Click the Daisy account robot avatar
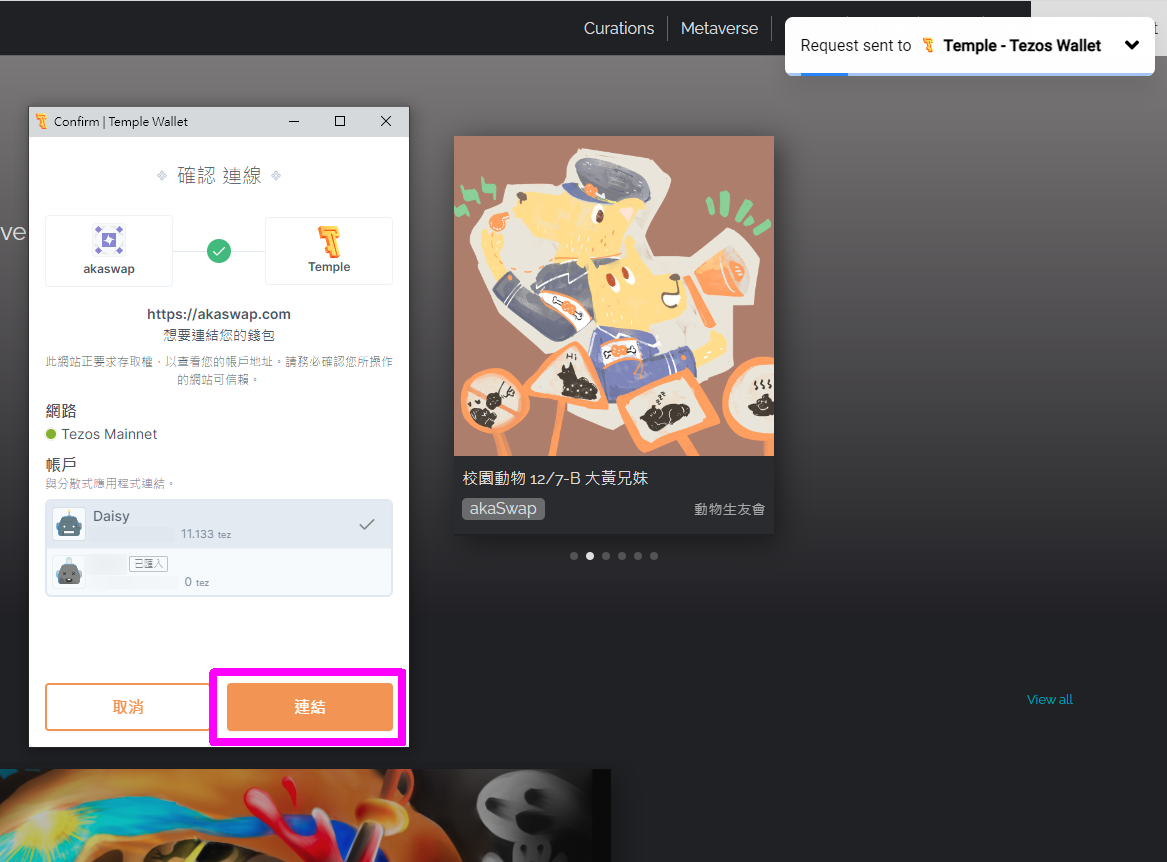 pyautogui.click(x=69, y=524)
